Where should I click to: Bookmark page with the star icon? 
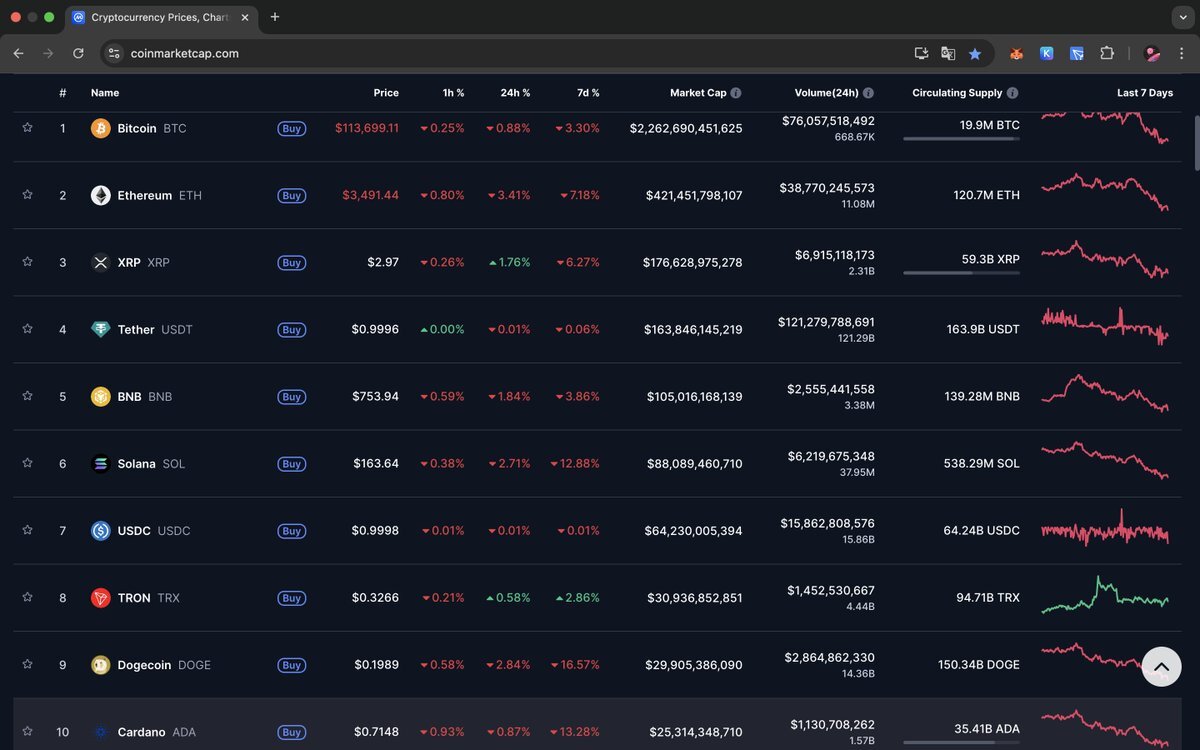click(x=974, y=53)
